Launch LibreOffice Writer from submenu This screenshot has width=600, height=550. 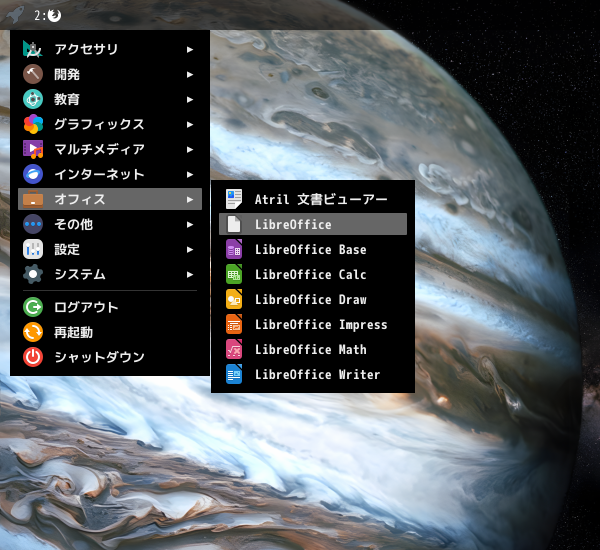coord(313,374)
